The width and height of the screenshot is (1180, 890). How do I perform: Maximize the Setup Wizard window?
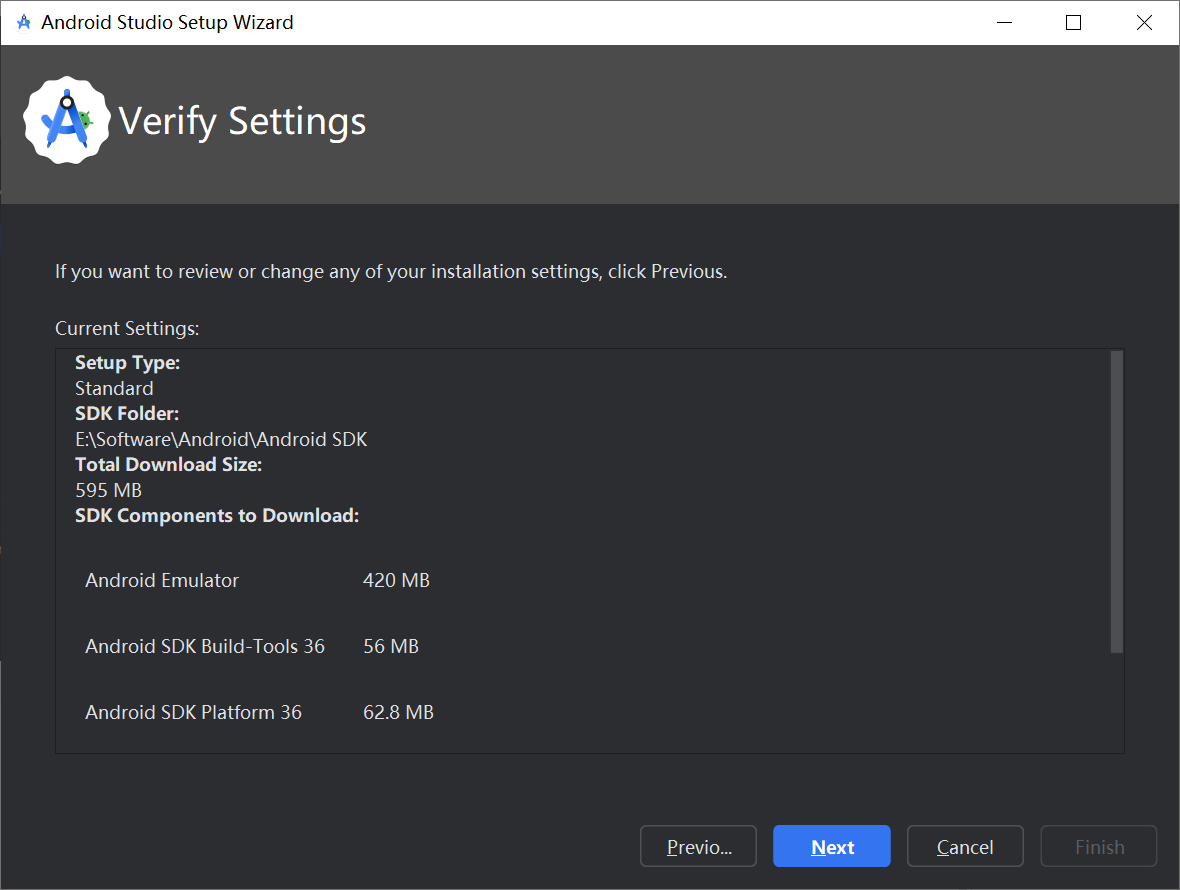point(1073,22)
